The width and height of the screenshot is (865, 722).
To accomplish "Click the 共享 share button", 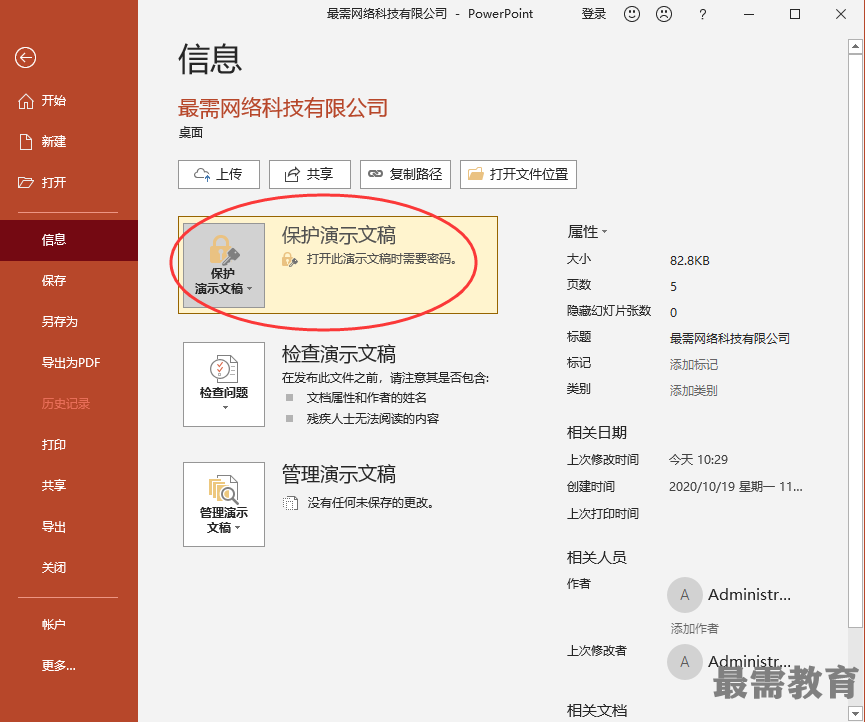I will (x=310, y=174).
